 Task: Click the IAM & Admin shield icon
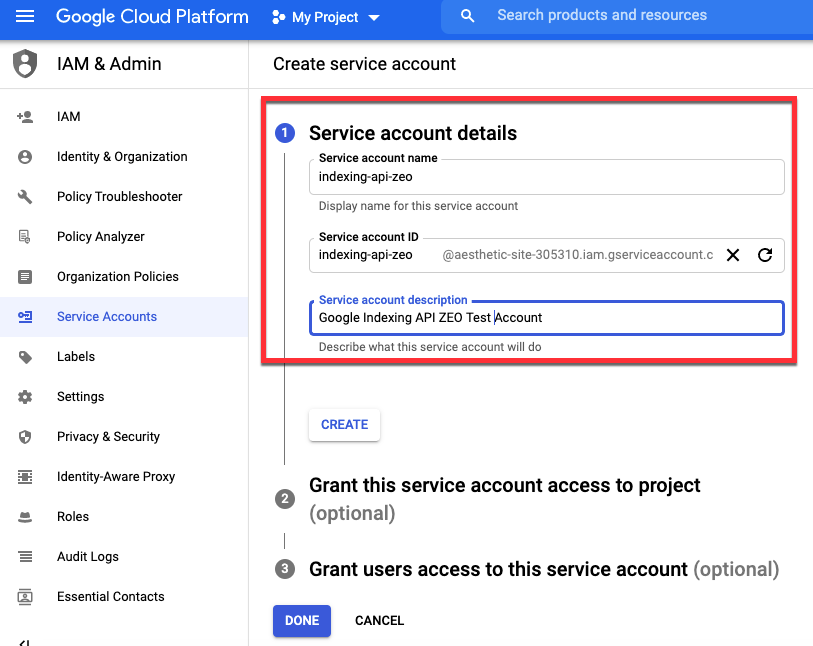pos(25,64)
